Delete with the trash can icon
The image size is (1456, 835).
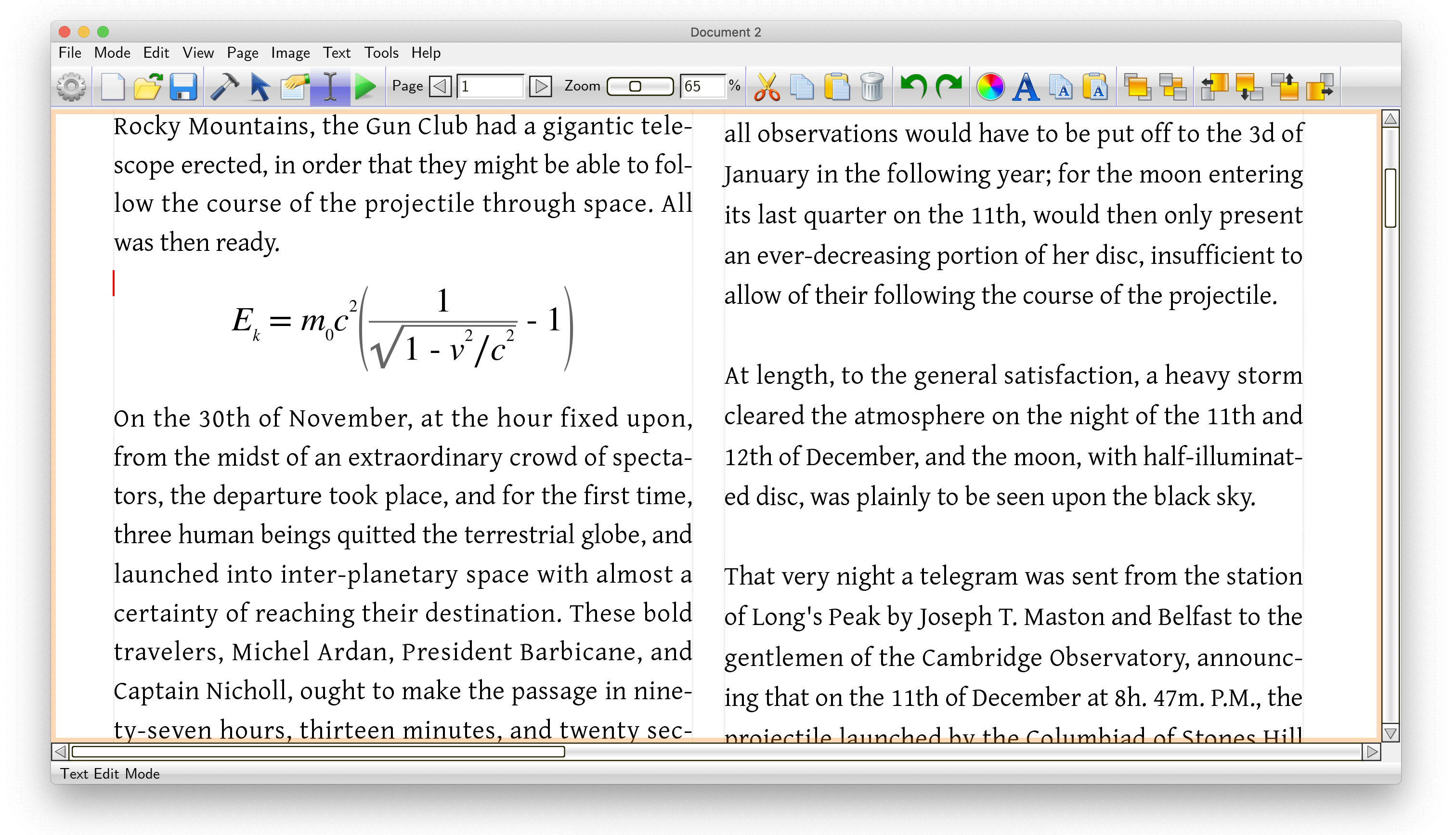[872, 87]
